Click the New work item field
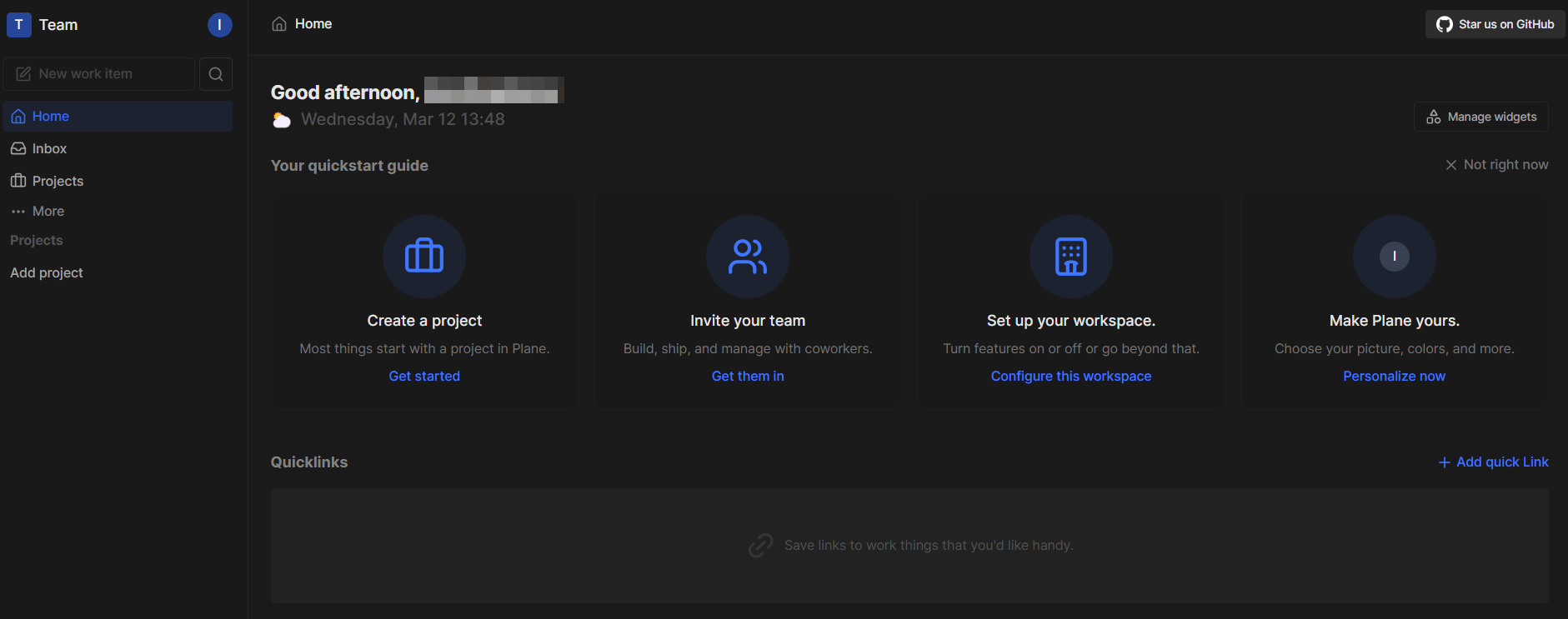Viewport: 1568px width, 619px height. click(x=98, y=74)
